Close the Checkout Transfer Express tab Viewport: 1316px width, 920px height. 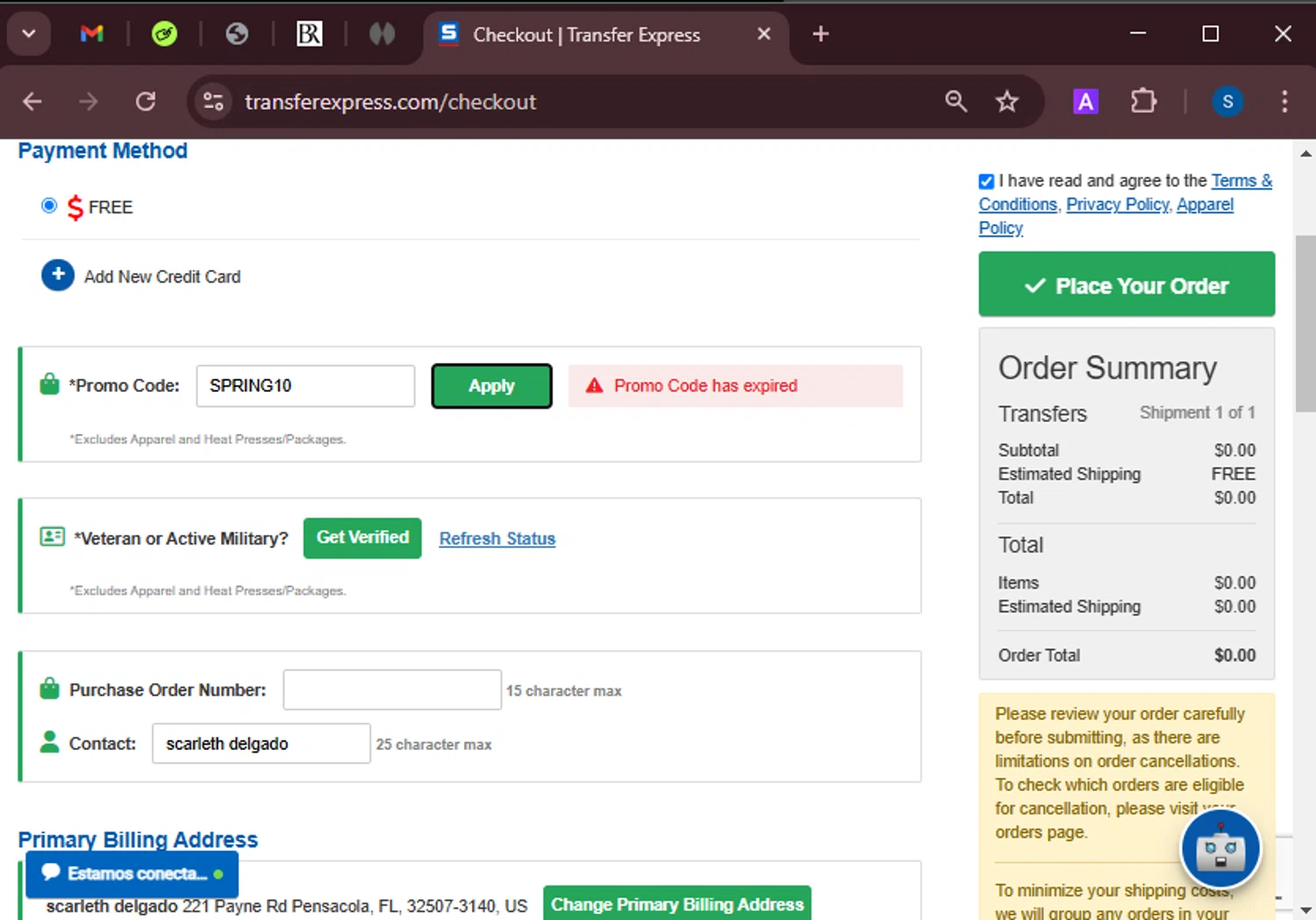tap(764, 34)
